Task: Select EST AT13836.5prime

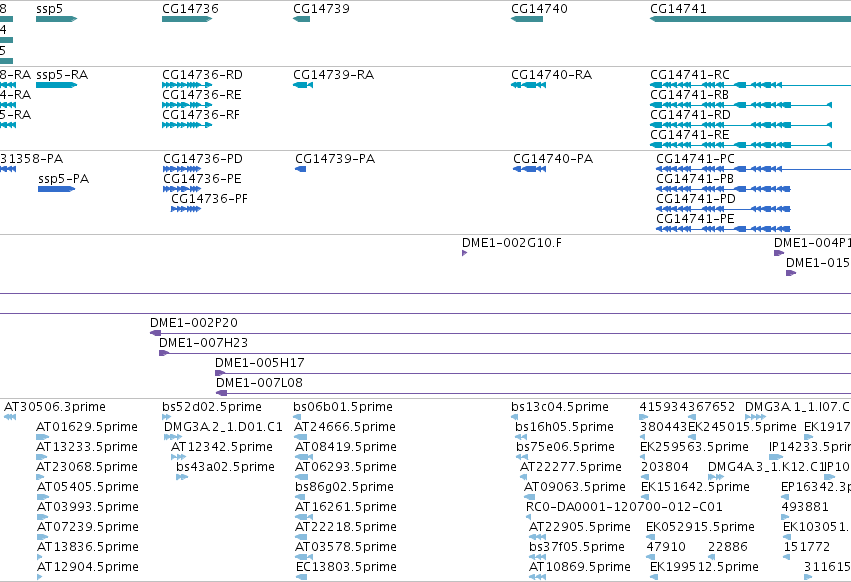Action: pyautogui.click(x=88, y=548)
